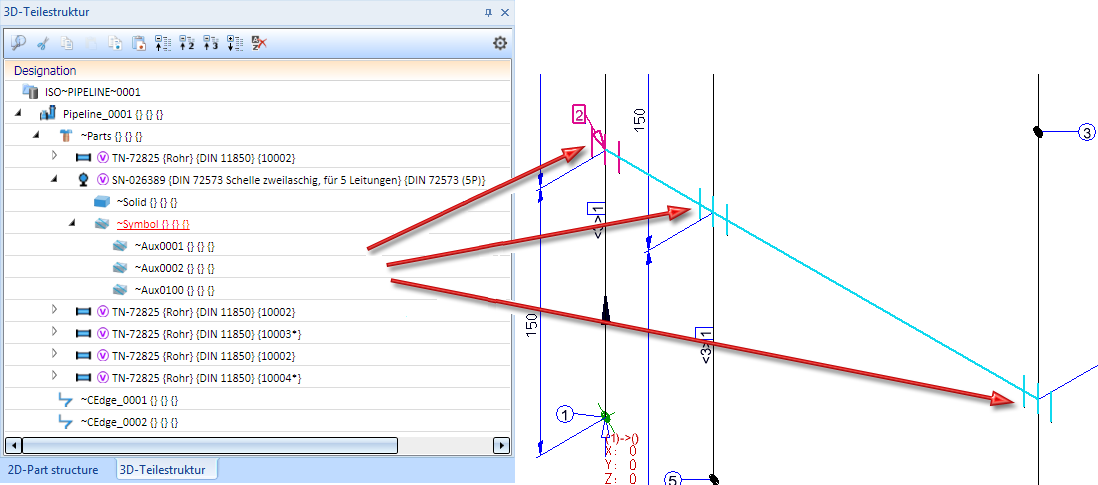The height and width of the screenshot is (485, 1098).
Task: Select Pipeline_0001 {} {} {} entry
Action: pyautogui.click(x=113, y=113)
